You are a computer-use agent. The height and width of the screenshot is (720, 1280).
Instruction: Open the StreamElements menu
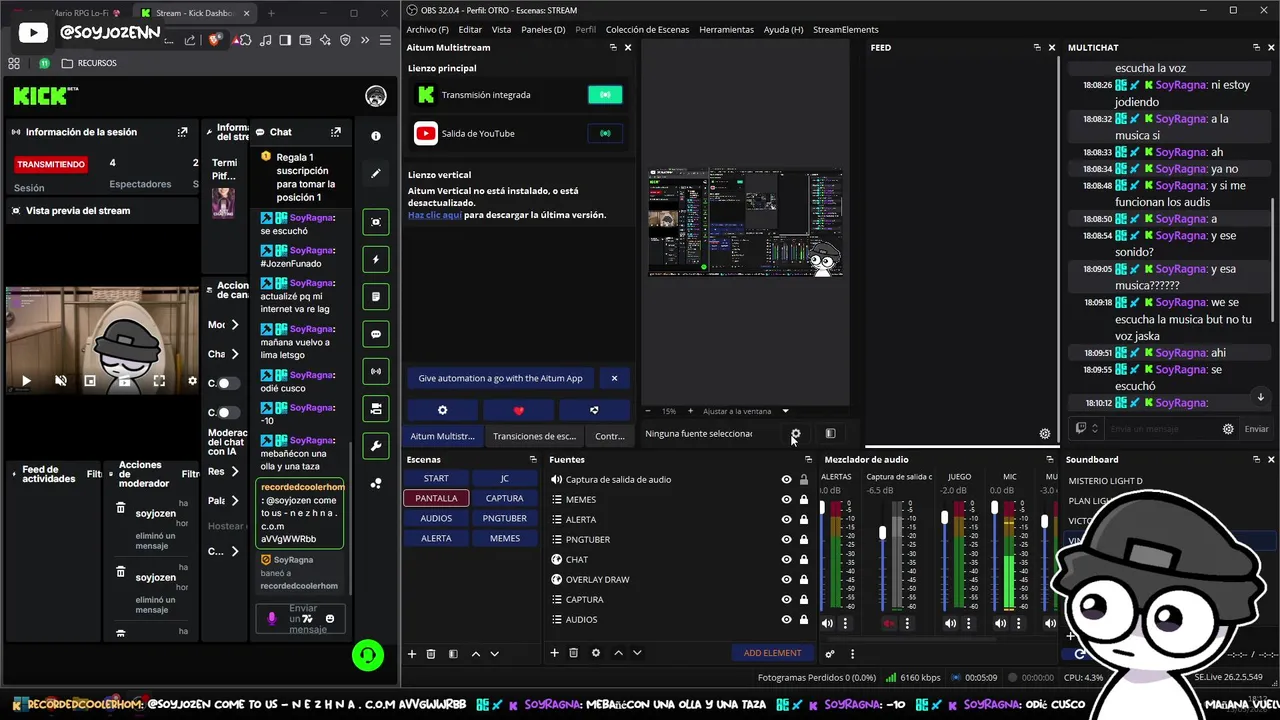coord(846,30)
